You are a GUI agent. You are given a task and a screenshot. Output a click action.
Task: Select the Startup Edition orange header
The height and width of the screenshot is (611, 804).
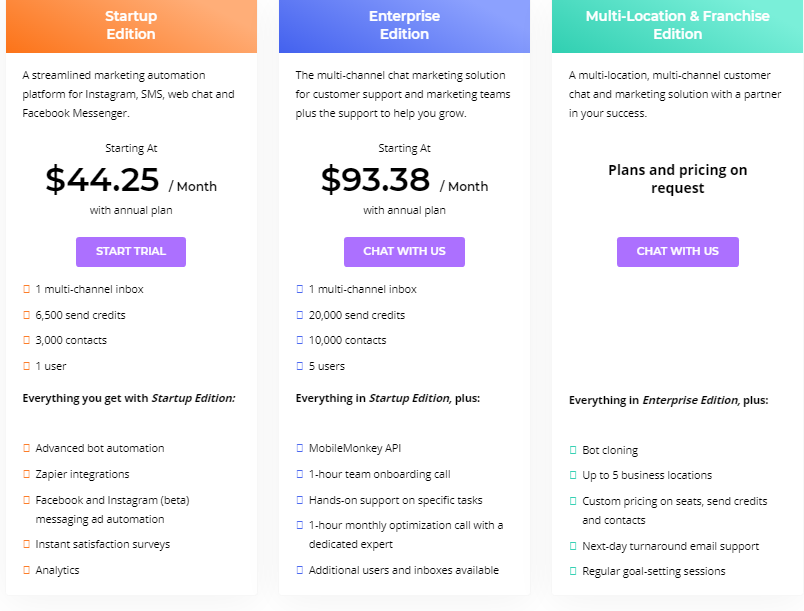(131, 26)
